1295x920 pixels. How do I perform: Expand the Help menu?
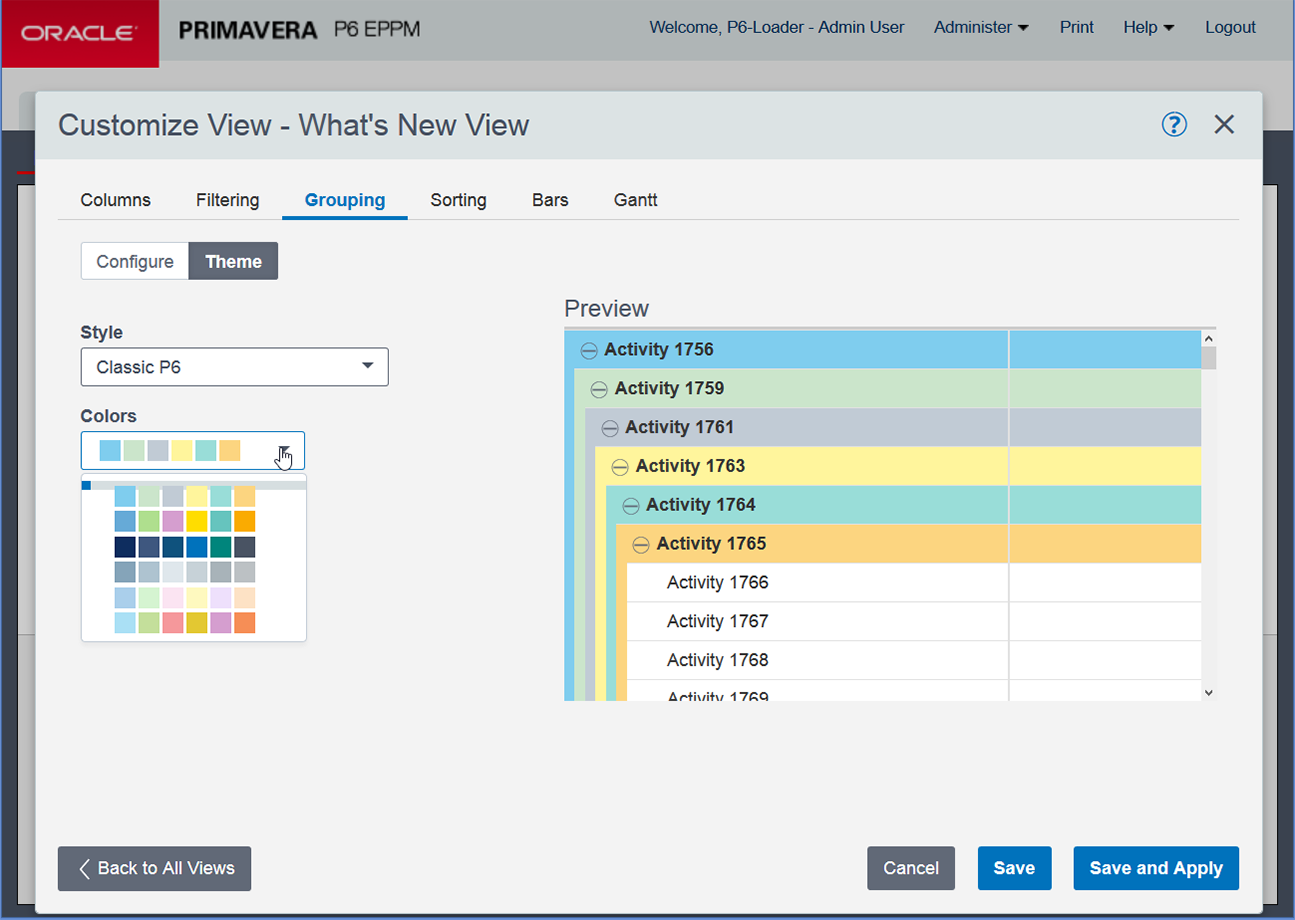click(x=1148, y=28)
